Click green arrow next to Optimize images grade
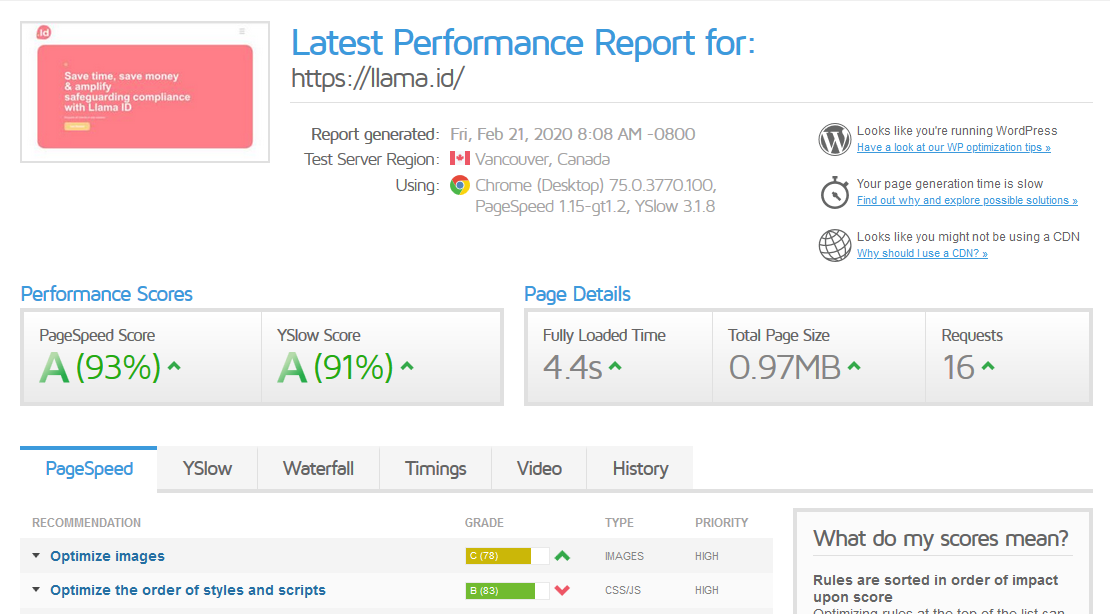The image size is (1110, 614). (x=562, y=556)
